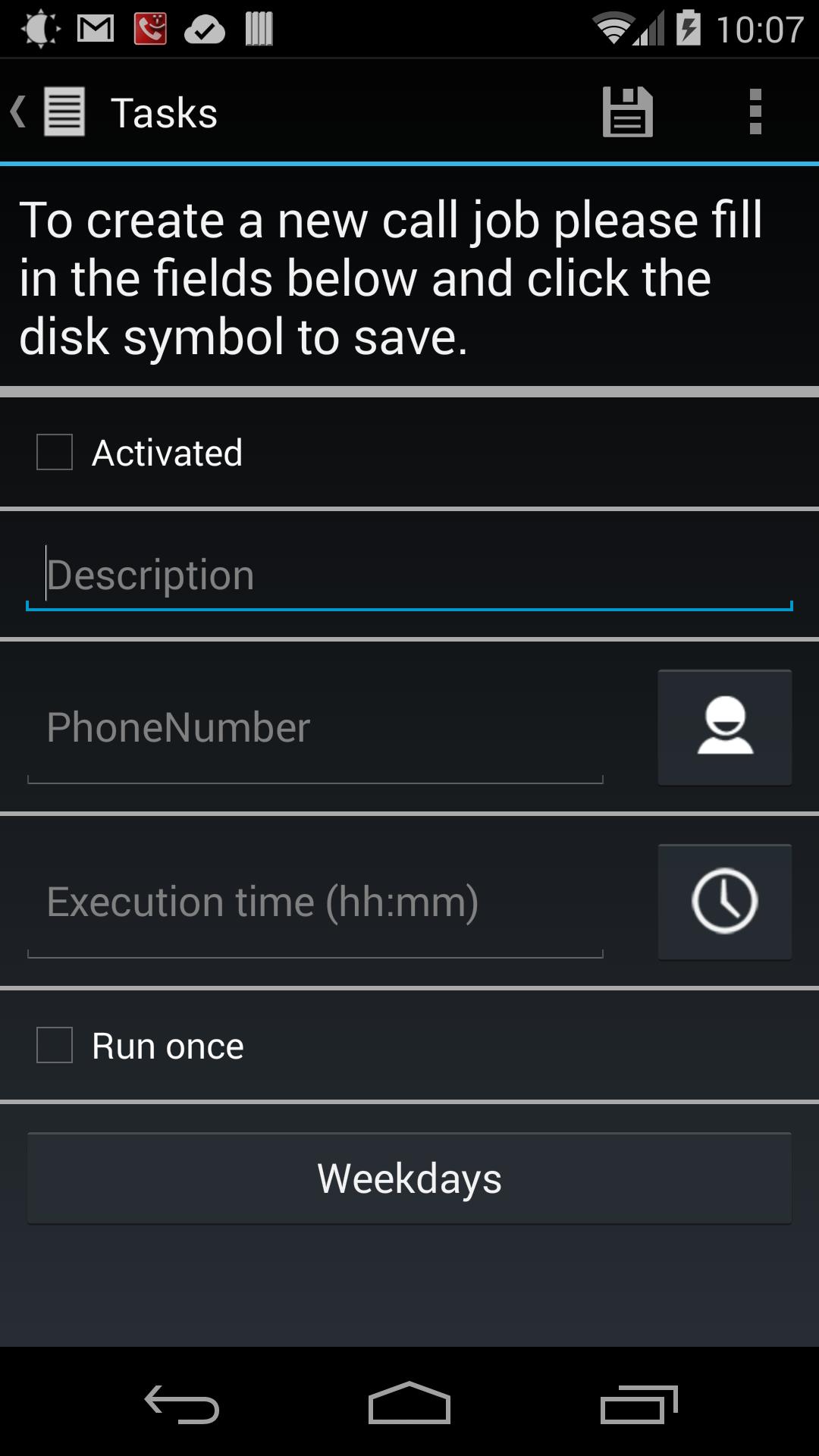Image resolution: width=819 pixels, height=1456 pixels.
Task: Open the Weekdays selector
Action: coord(409,1178)
